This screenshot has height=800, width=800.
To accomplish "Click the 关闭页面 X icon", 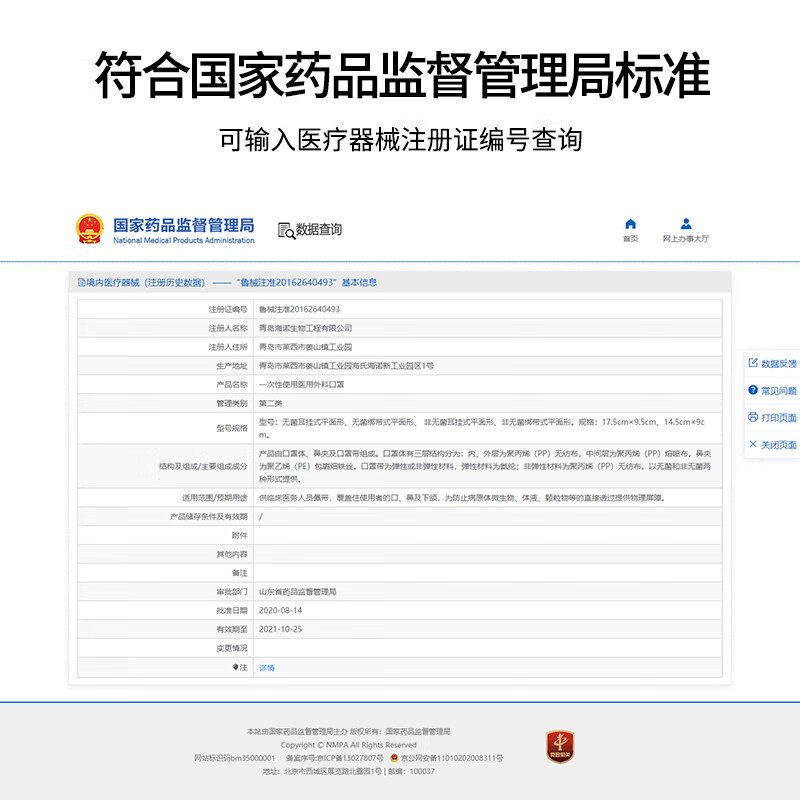I will click(753, 445).
